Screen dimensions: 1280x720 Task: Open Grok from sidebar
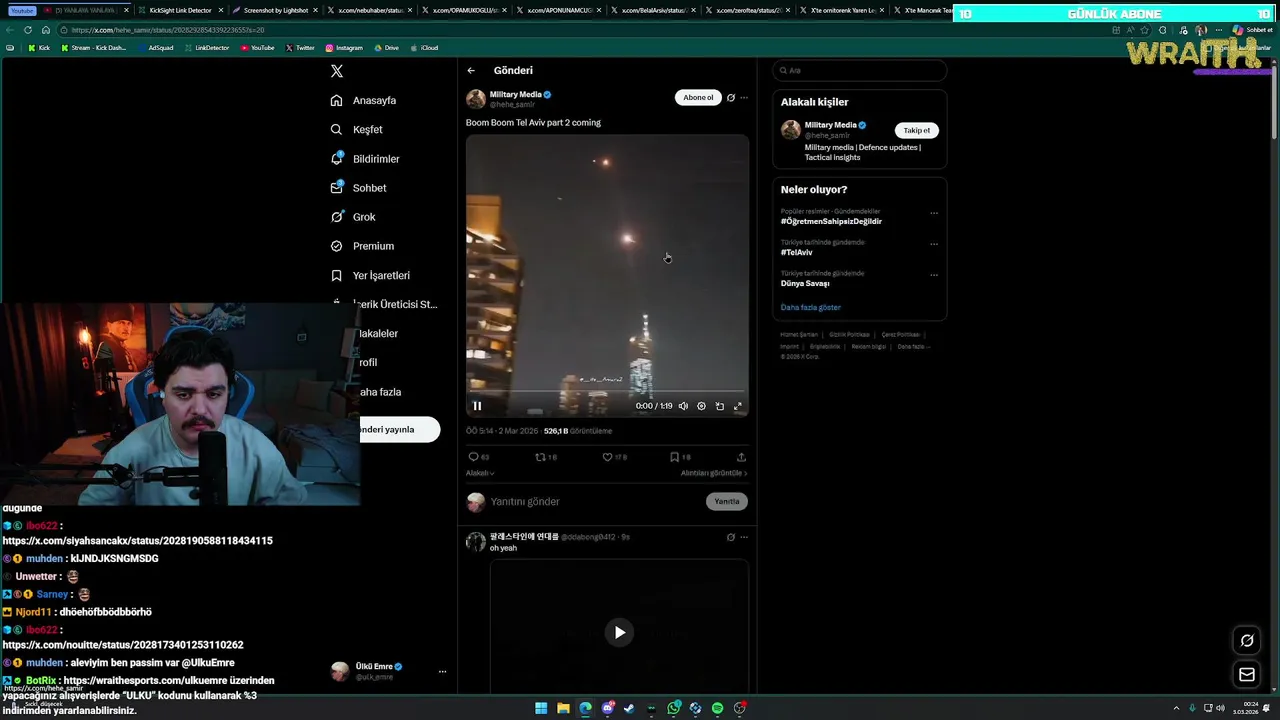[x=353, y=217]
